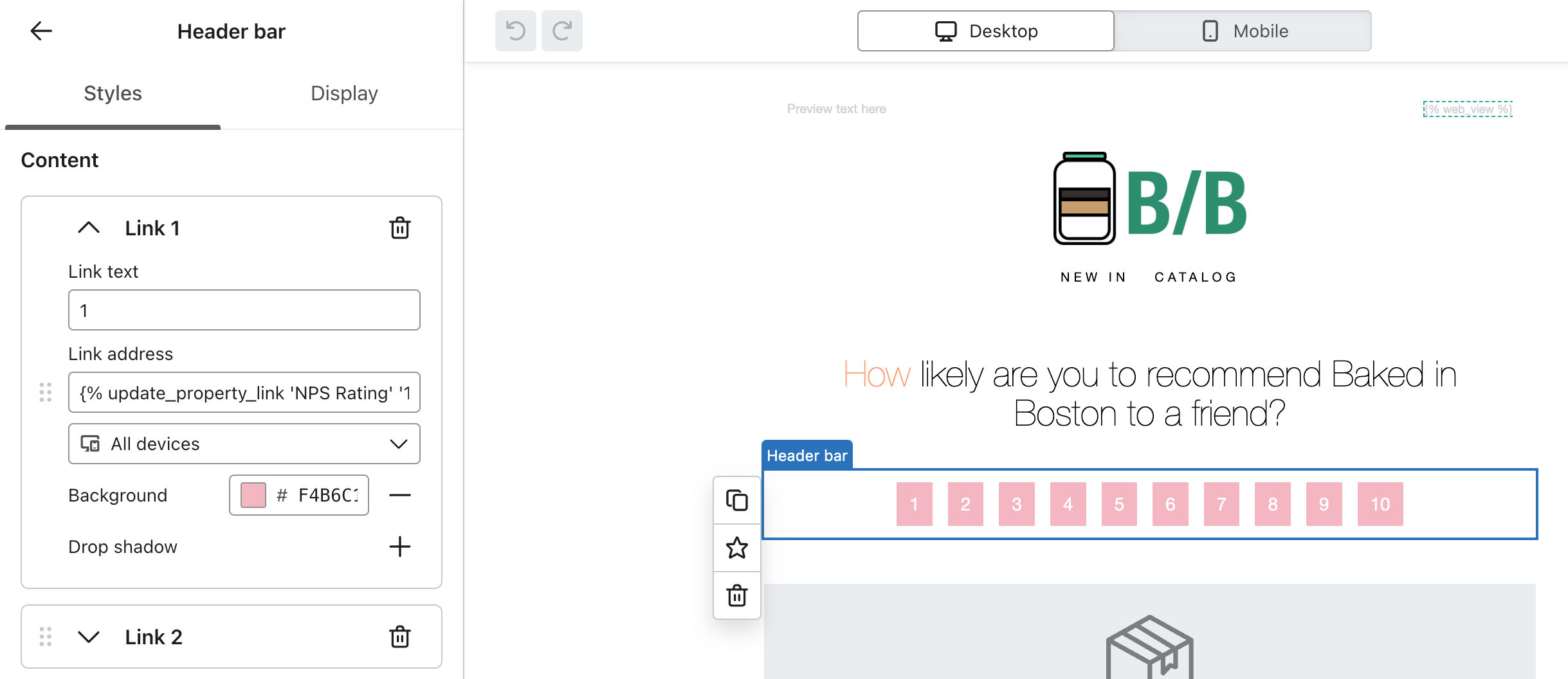This screenshot has height=679, width=1568.
Task: Duplicate the Header bar block via copy icon
Action: [736, 500]
